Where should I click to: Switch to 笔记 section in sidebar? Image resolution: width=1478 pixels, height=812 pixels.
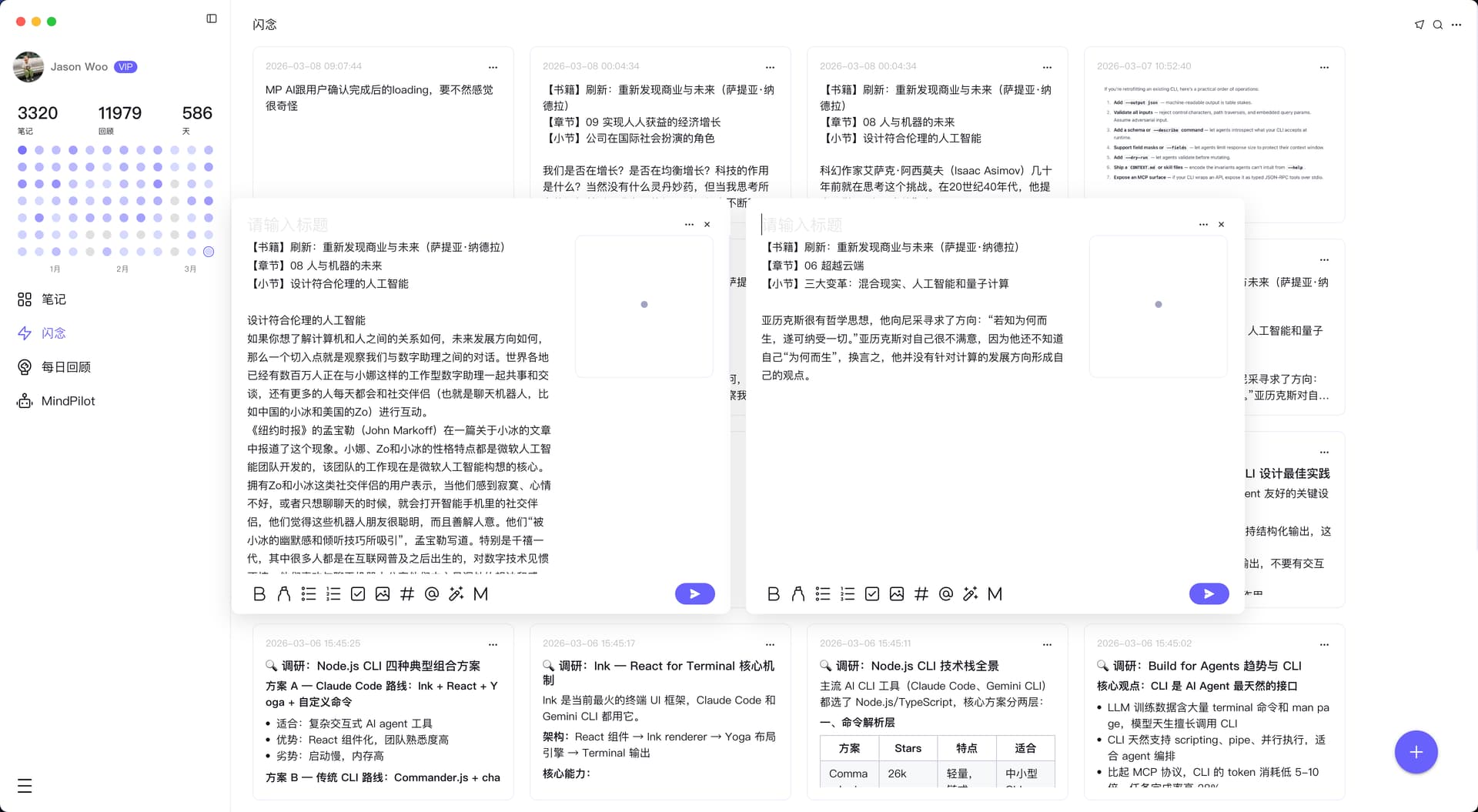[x=53, y=299]
